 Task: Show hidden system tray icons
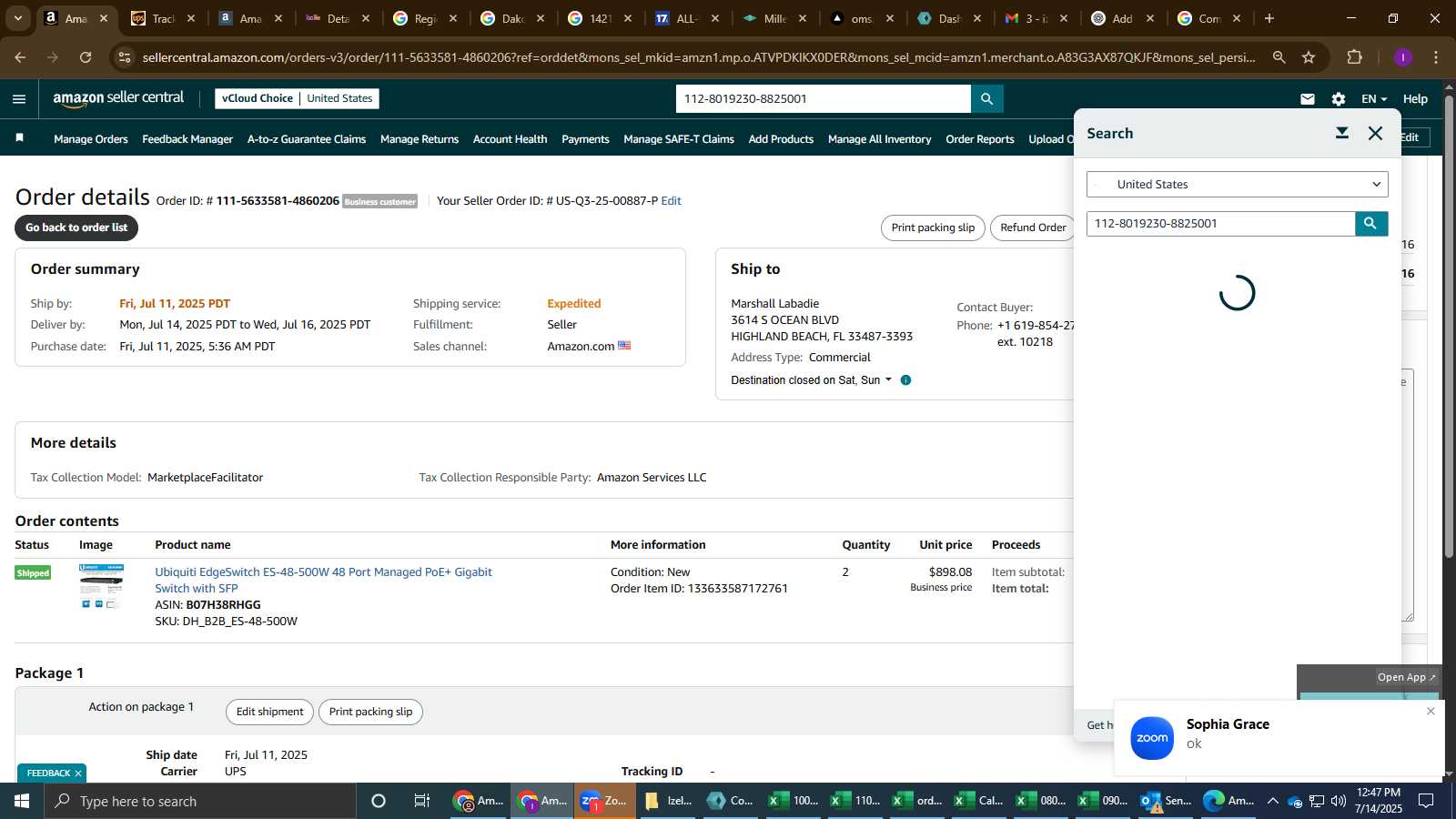click(x=1272, y=801)
